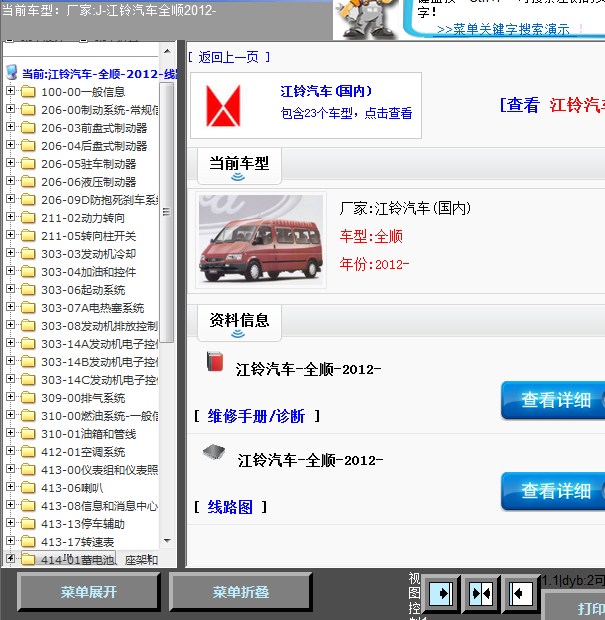The height and width of the screenshot is (620, 605).
Task: Click the 211-02 power steering folder icon
Action: (28, 217)
